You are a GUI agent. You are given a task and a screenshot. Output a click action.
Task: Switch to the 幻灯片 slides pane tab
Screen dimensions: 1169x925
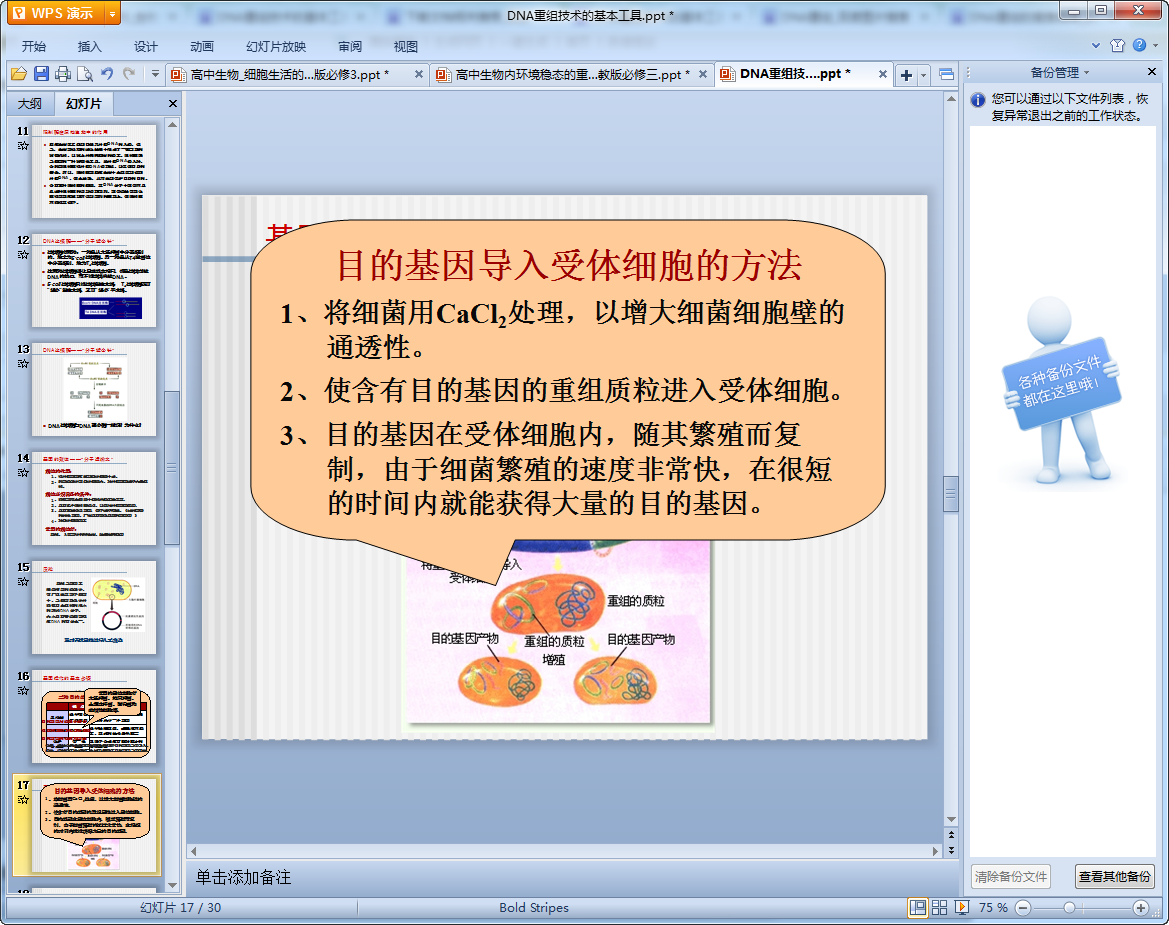pos(83,104)
